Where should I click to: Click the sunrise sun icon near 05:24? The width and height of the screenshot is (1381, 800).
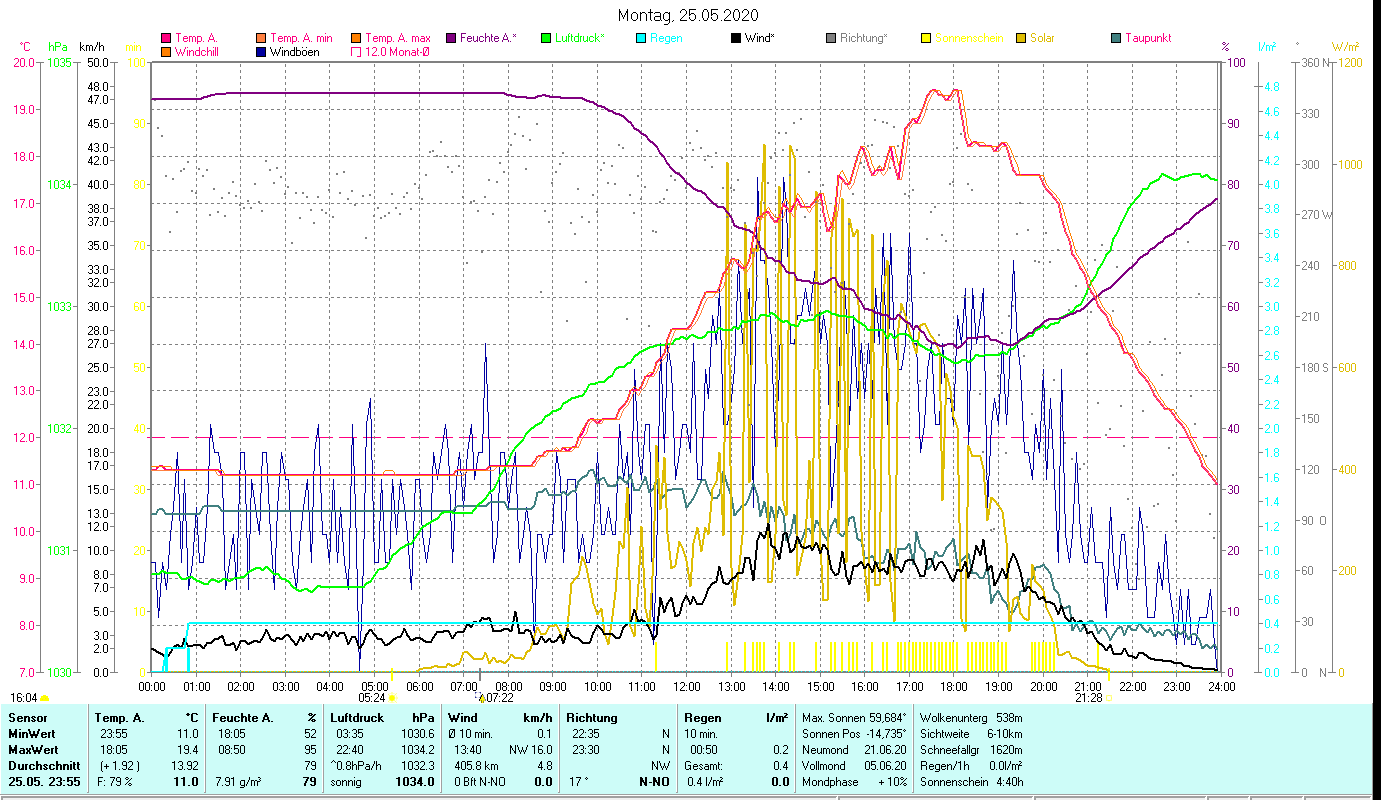click(x=392, y=698)
